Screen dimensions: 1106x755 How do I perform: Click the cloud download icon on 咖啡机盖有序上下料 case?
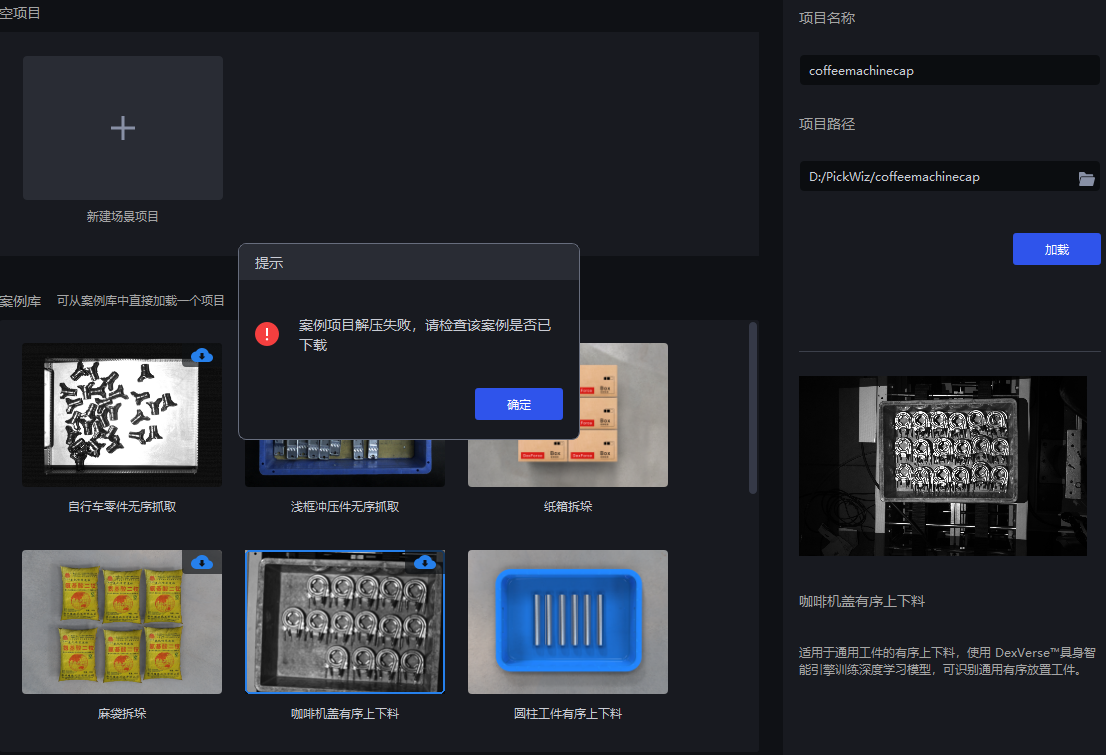[x=426, y=562]
